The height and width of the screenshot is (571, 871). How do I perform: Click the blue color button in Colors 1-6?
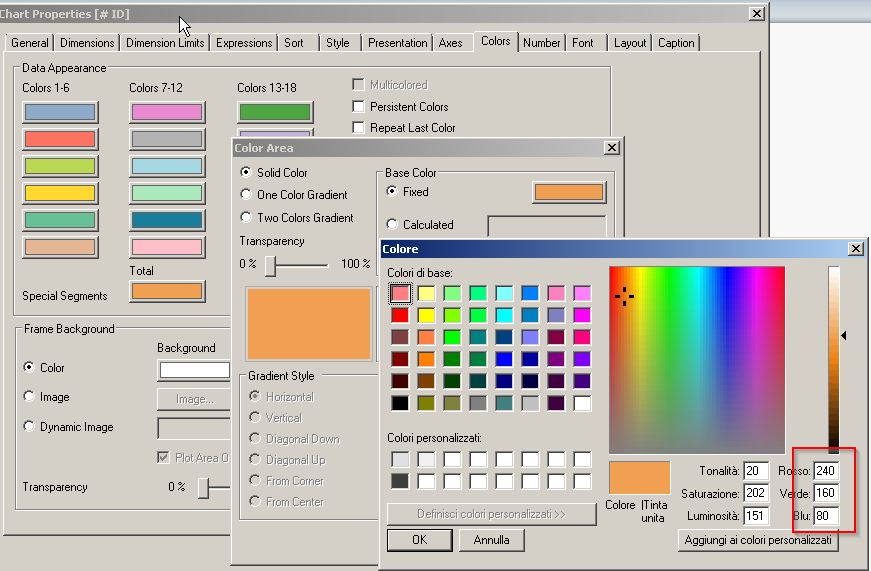pyautogui.click(x=60, y=112)
